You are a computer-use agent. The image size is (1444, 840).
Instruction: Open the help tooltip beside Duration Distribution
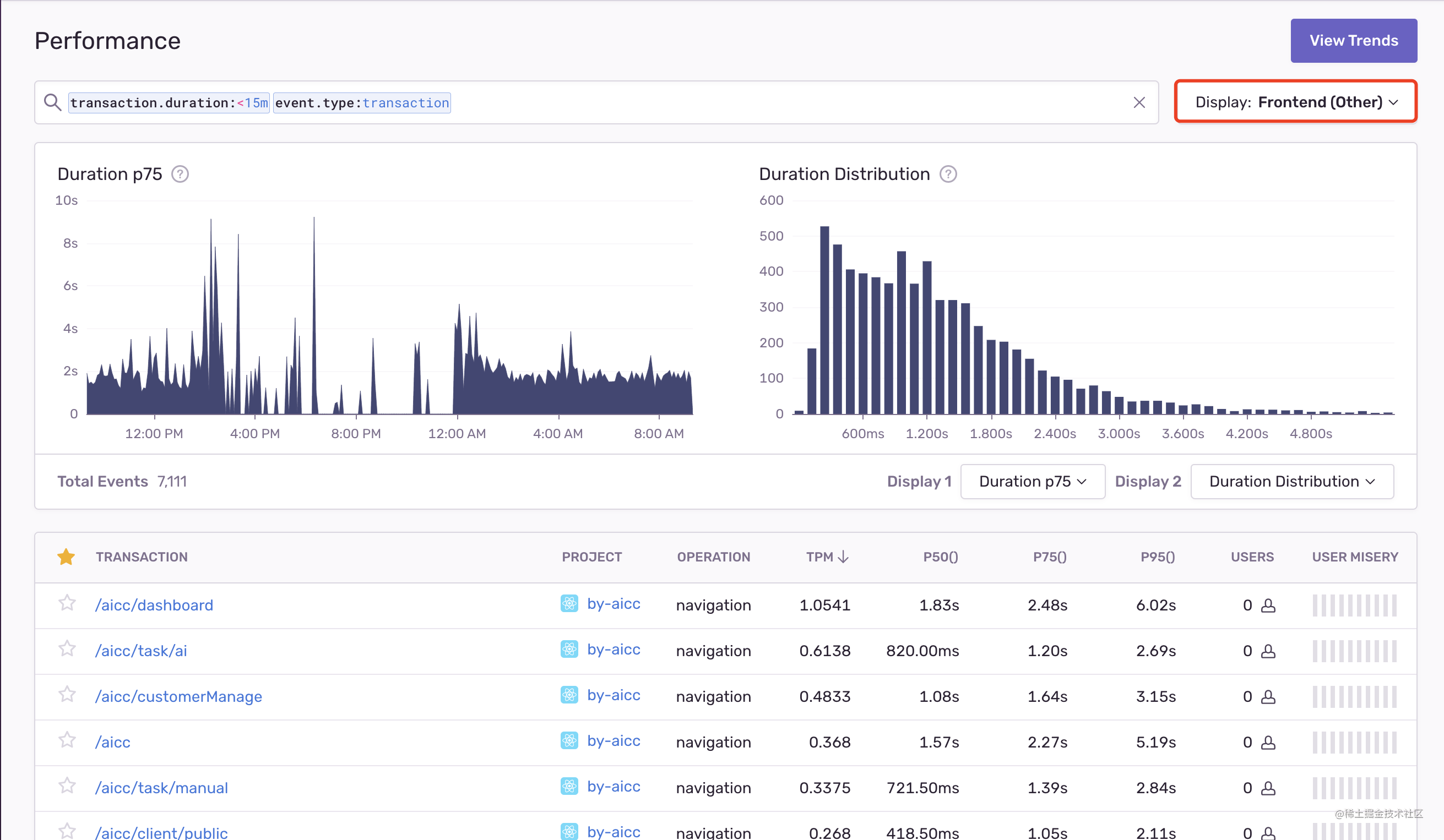pyautogui.click(x=948, y=174)
